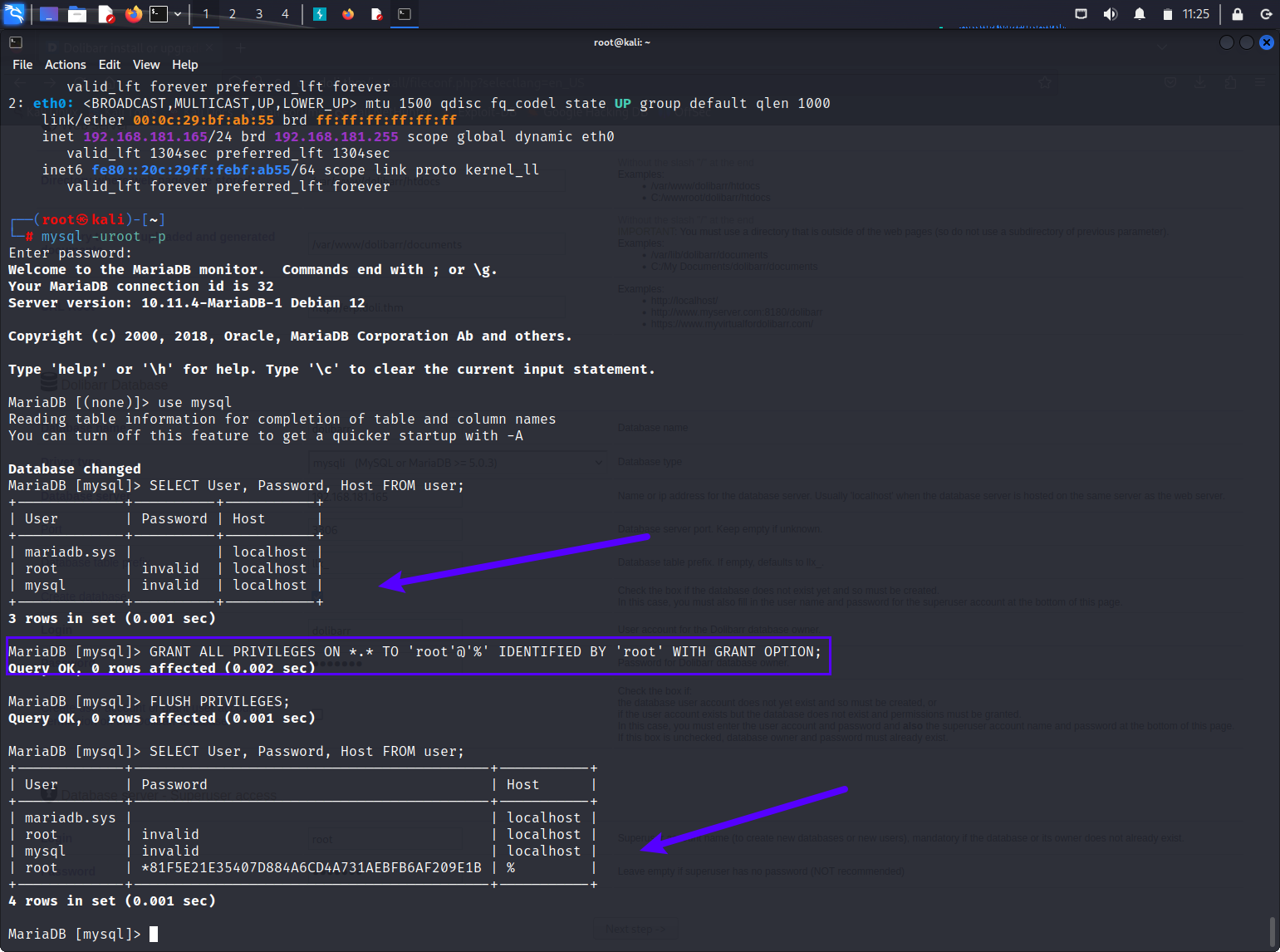The width and height of the screenshot is (1280, 952).
Task: Click the '3 rows in set' result line
Action: (x=112, y=618)
